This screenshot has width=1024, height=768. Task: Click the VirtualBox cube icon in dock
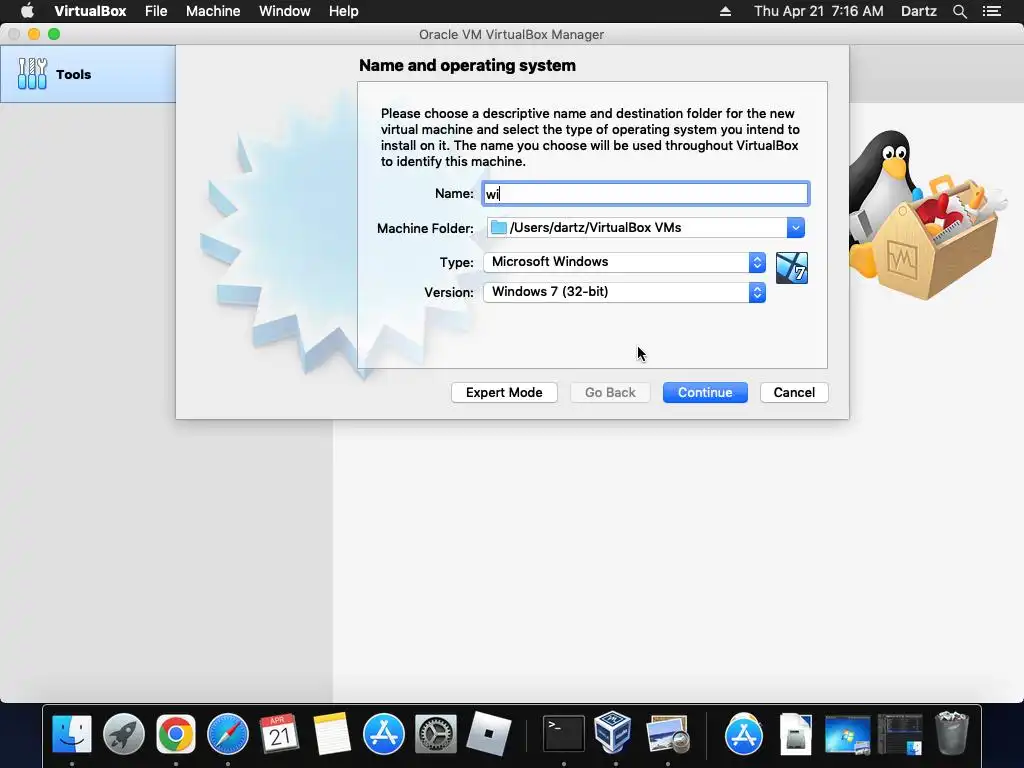[x=613, y=733]
